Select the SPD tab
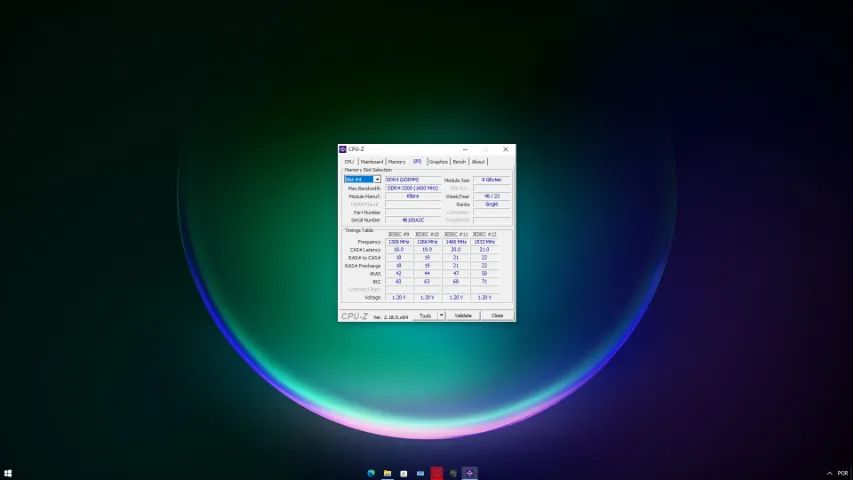The image size is (853, 480). pyautogui.click(x=417, y=161)
